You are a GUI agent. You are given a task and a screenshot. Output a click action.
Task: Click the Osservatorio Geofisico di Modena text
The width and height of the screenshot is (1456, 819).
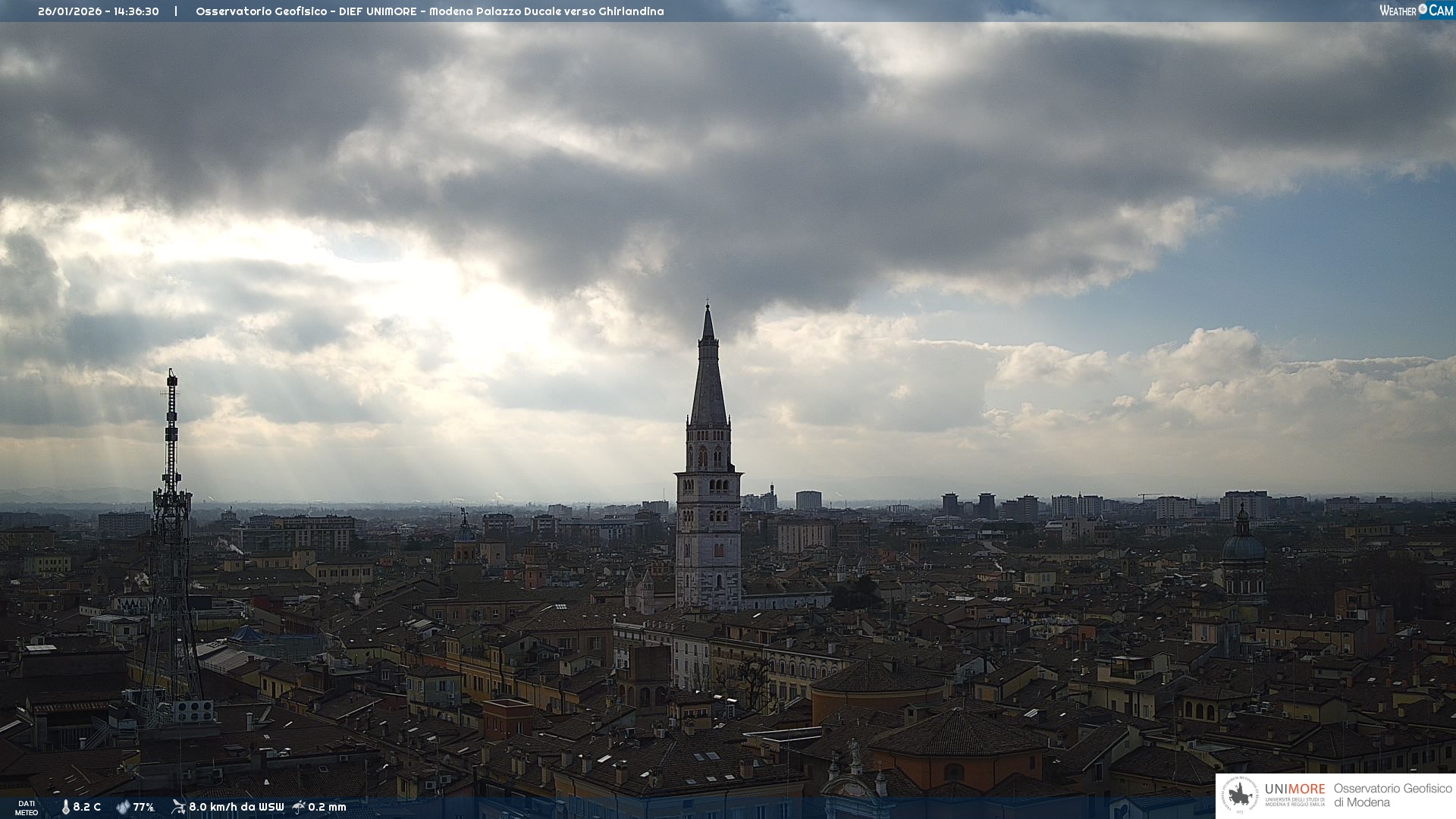tap(1392, 795)
